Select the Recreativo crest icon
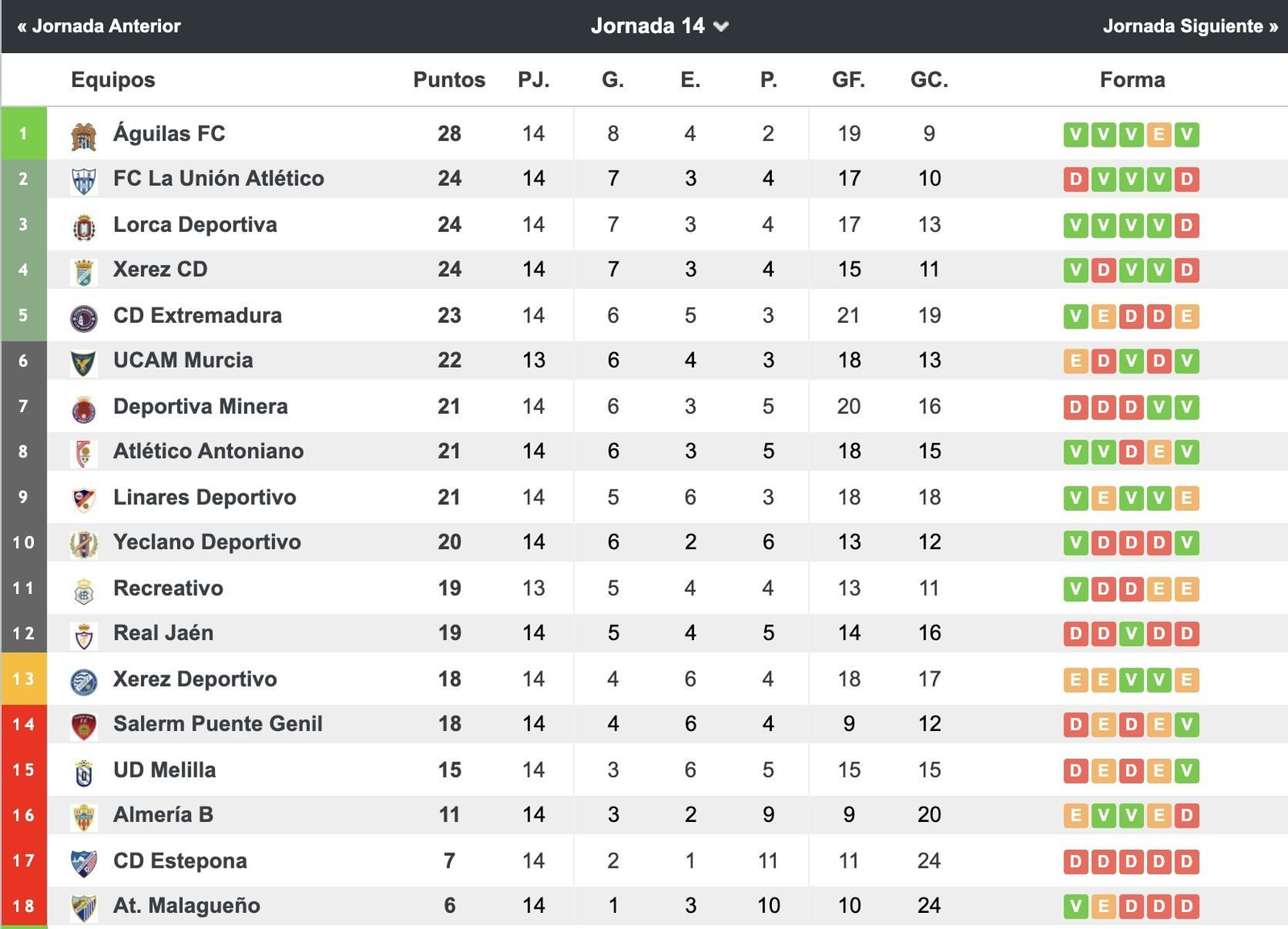1288x929 pixels. [85, 588]
